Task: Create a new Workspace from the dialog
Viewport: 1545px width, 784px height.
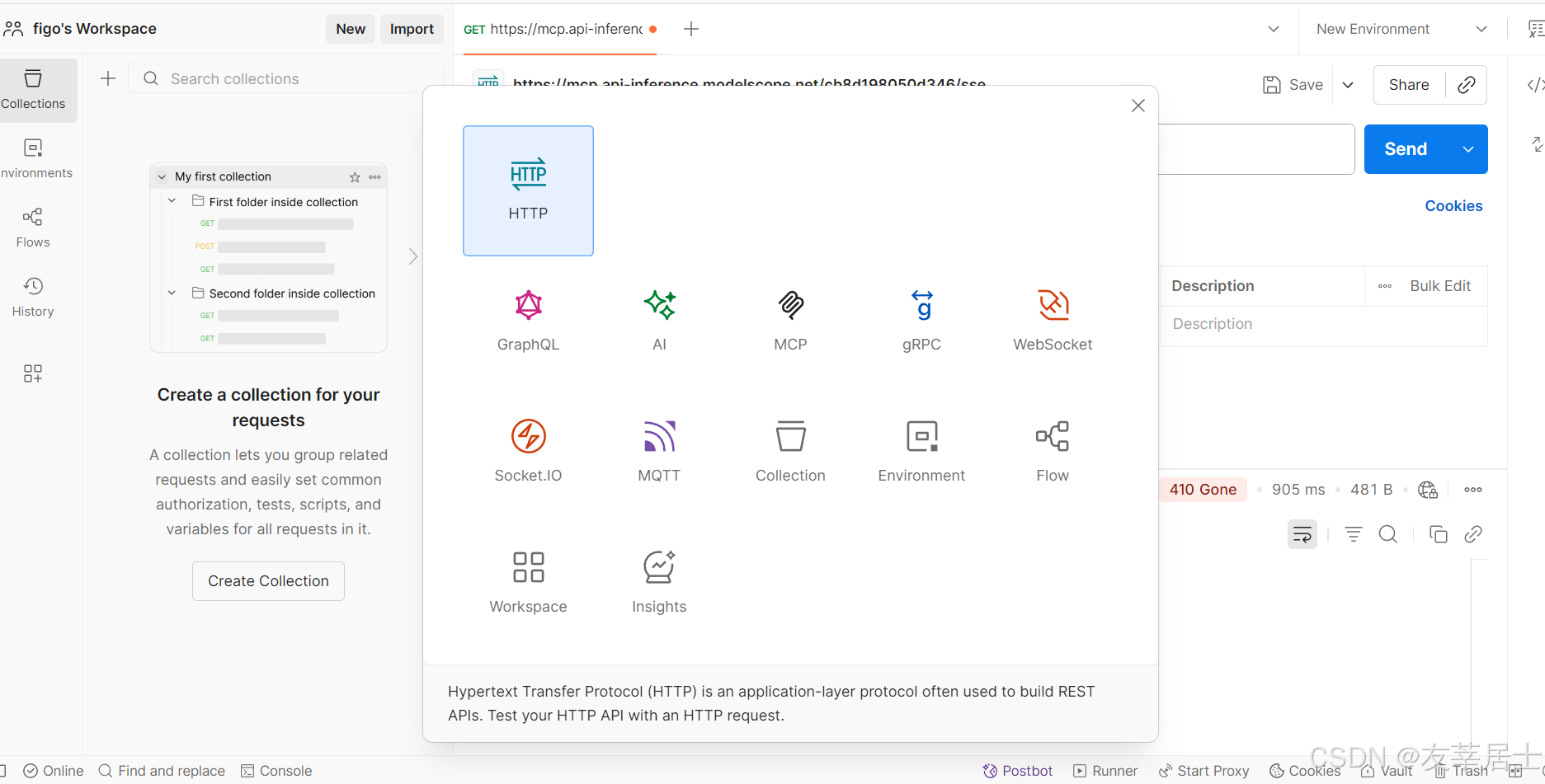Action: (x=528, y=583)
